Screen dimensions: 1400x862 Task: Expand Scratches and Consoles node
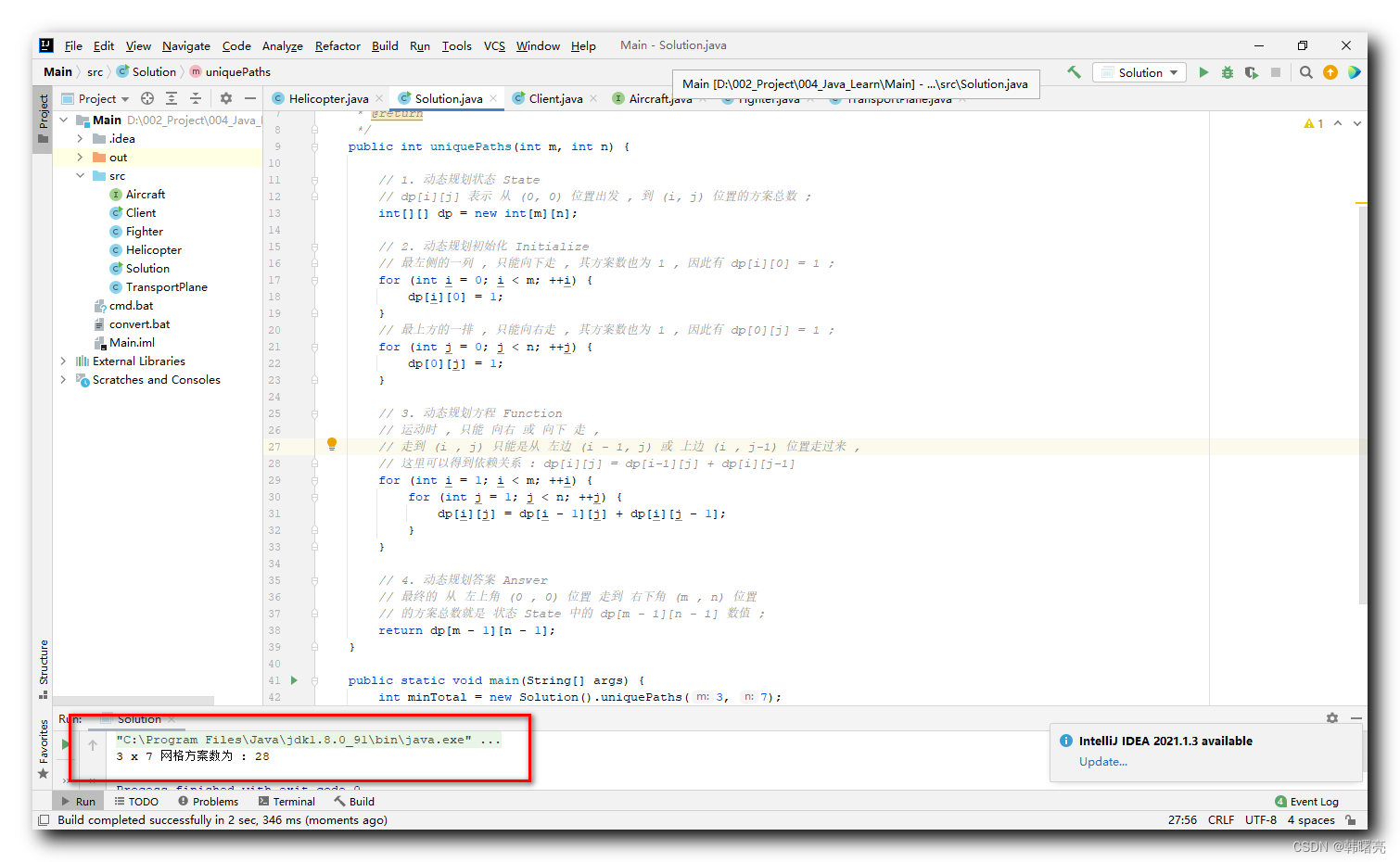[x=63, y=379]
